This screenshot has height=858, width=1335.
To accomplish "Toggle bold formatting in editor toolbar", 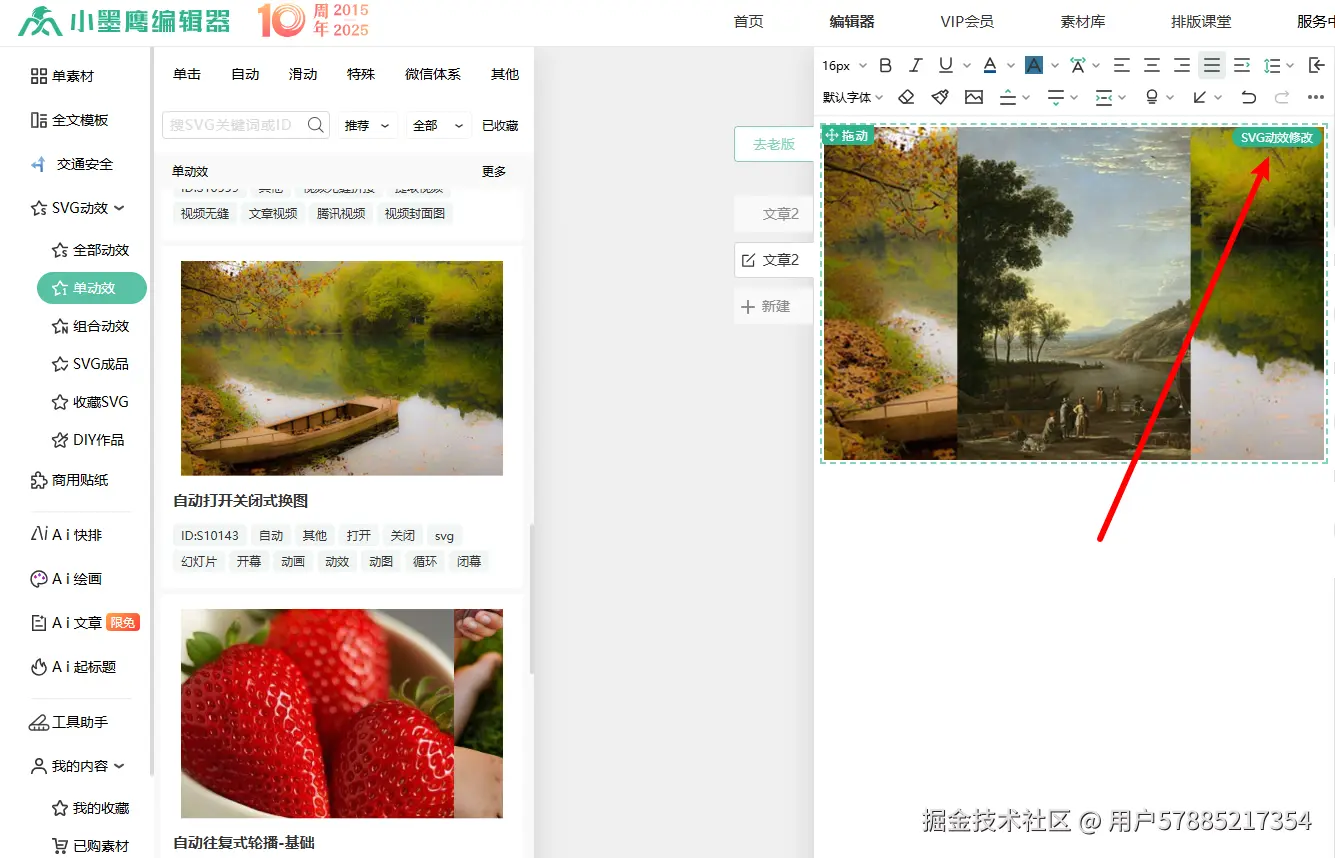I will [x=885, y=66].
